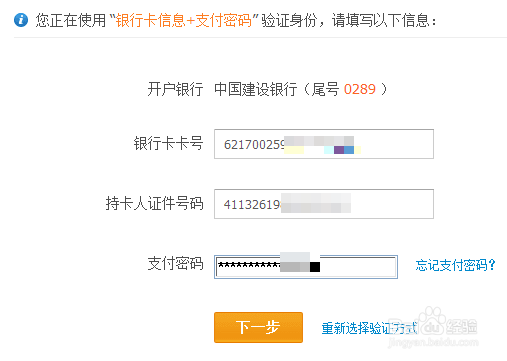Select the 开户银行 label
The image size is (507, 361).
(175, 89)
